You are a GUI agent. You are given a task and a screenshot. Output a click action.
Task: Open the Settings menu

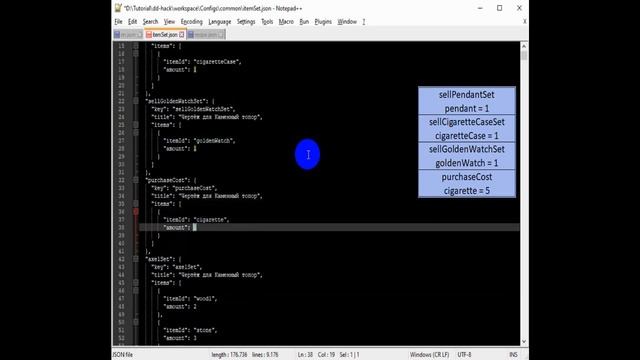coord(246,22)
